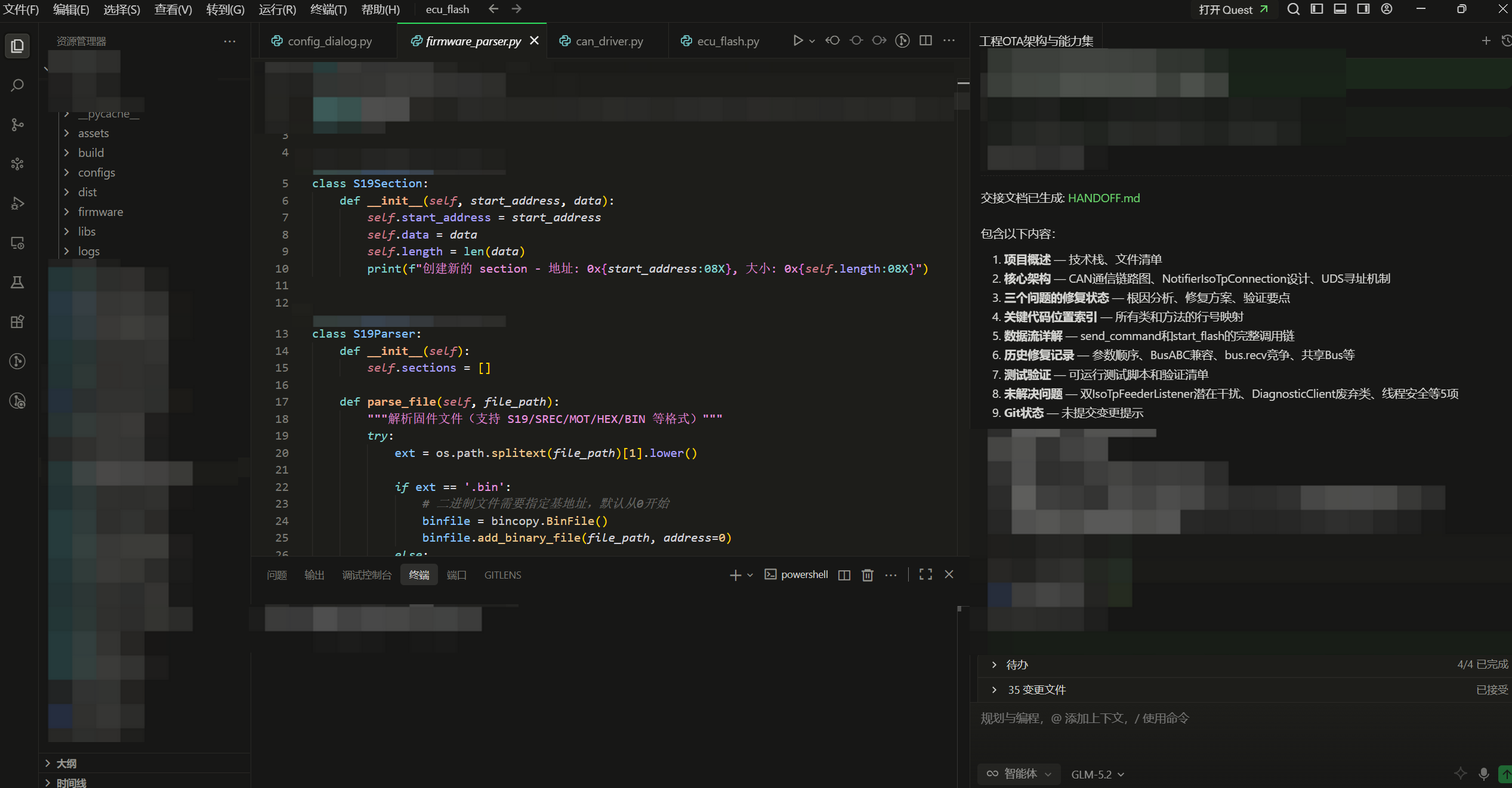This screenshot has height=788, width=1512.
Task: Click the green send message button
Action: (x=1506, y=774)
